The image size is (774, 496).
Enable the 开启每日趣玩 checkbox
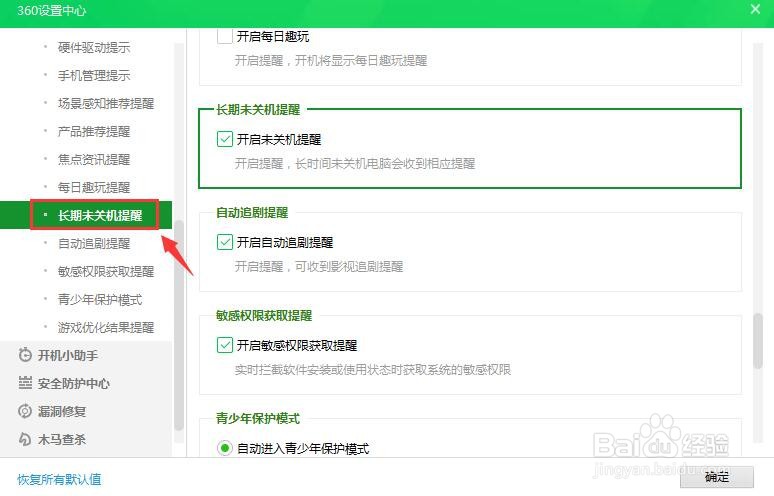[x=225, y=36]
